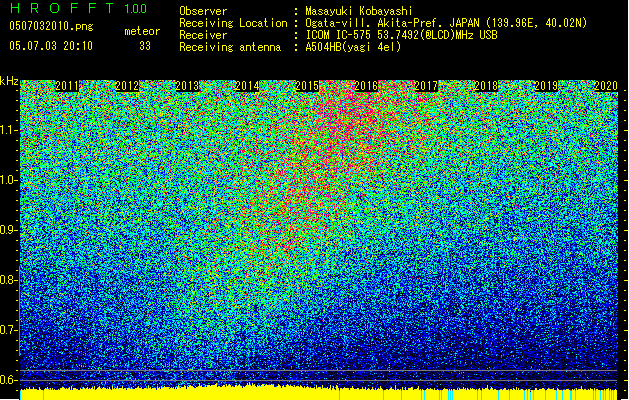Click the 2012 time marker
This screenshot has height=400, width=629.
point(127,86)
